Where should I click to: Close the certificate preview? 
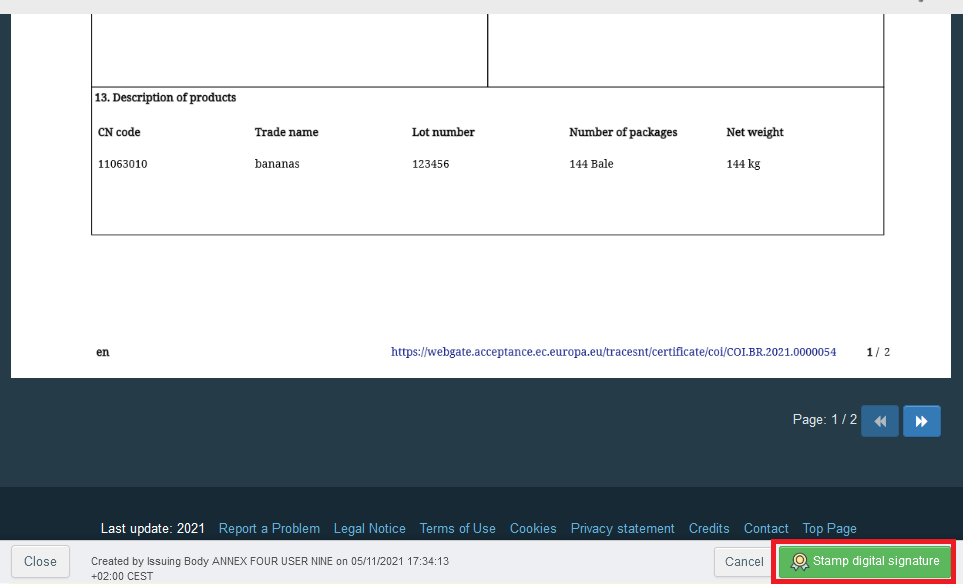tap(41, 561)
